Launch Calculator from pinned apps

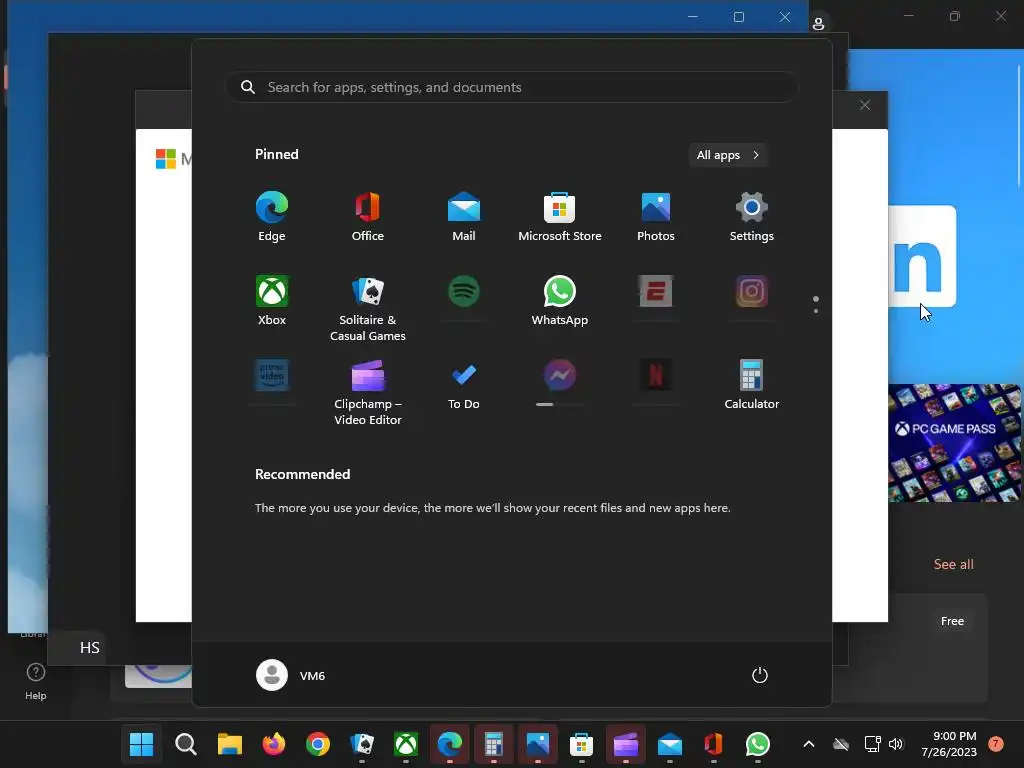(752, 385)
